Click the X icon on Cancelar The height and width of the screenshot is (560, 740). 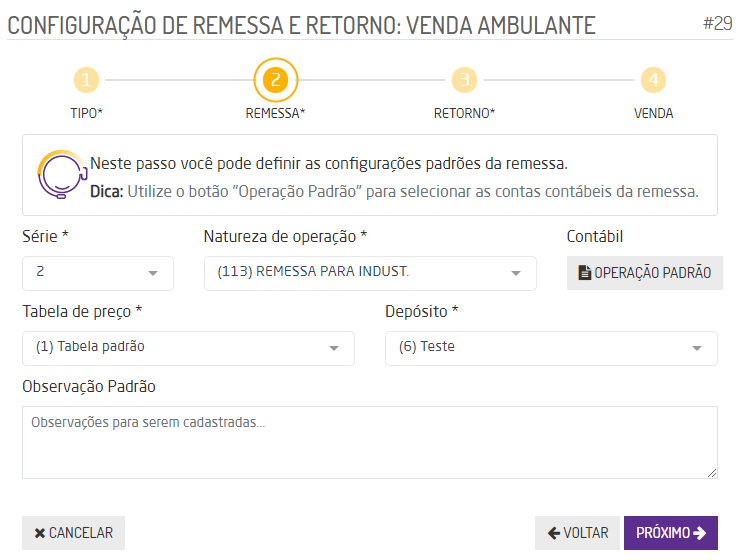pos(40,533)
